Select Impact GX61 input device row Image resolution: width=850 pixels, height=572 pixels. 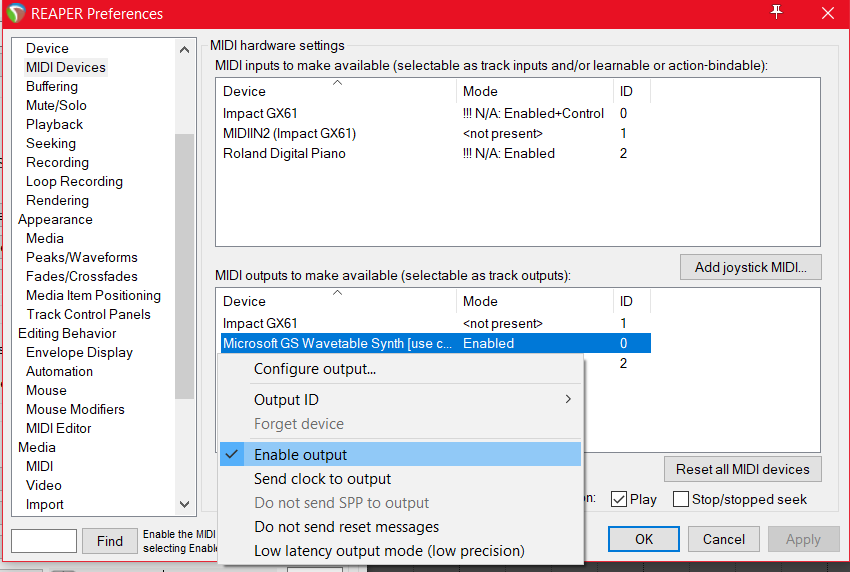(434, 113)
